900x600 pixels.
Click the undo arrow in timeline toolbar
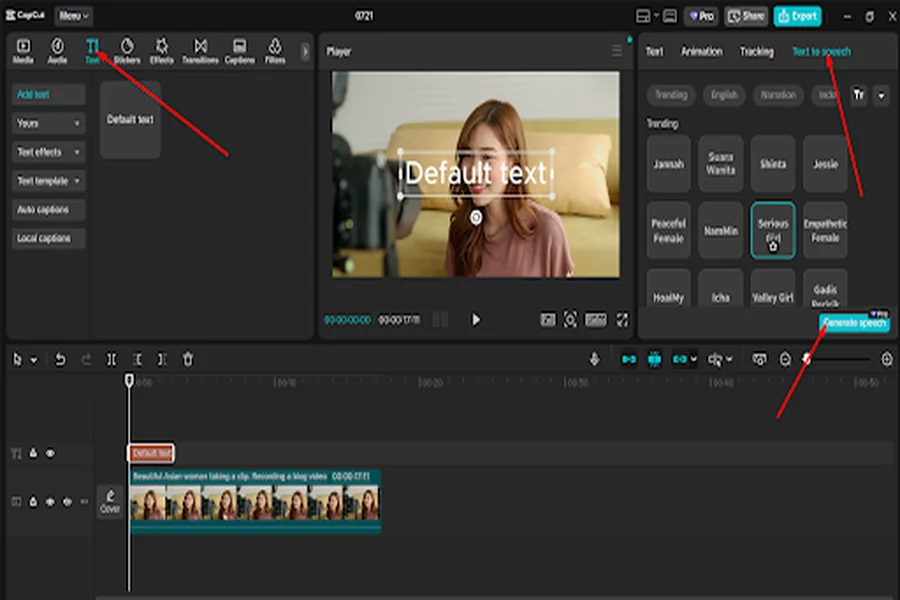[x=60, y=359]
